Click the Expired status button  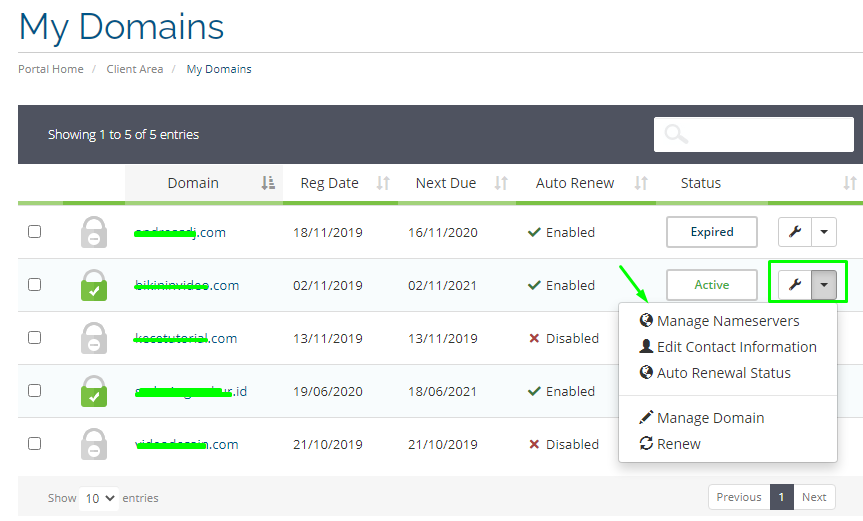[x=712, y=232]
